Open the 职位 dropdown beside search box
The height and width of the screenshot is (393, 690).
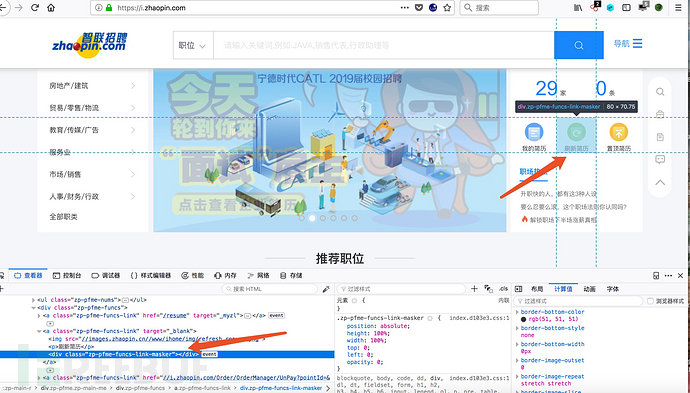(x=192, y=45)
